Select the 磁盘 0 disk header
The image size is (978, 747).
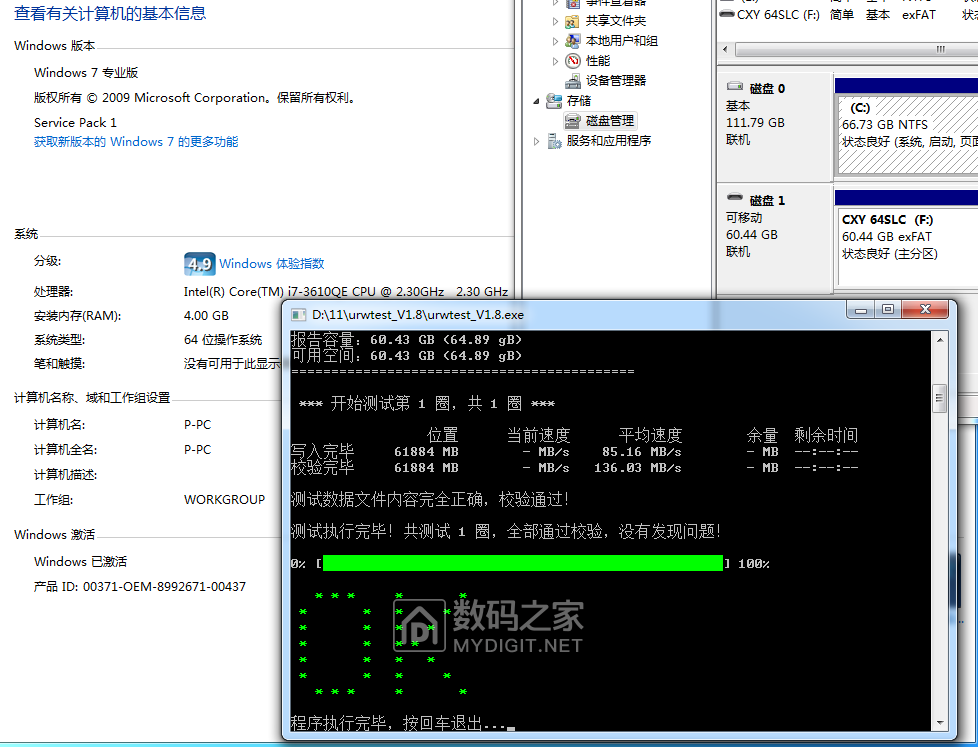(x=775, y=126)
